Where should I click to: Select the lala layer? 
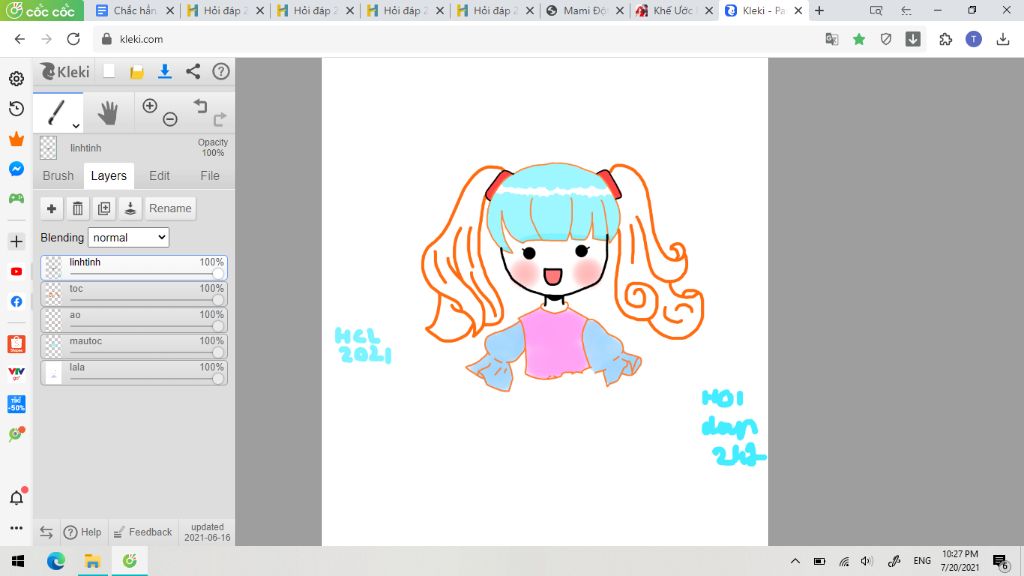(x=134, y=372)
